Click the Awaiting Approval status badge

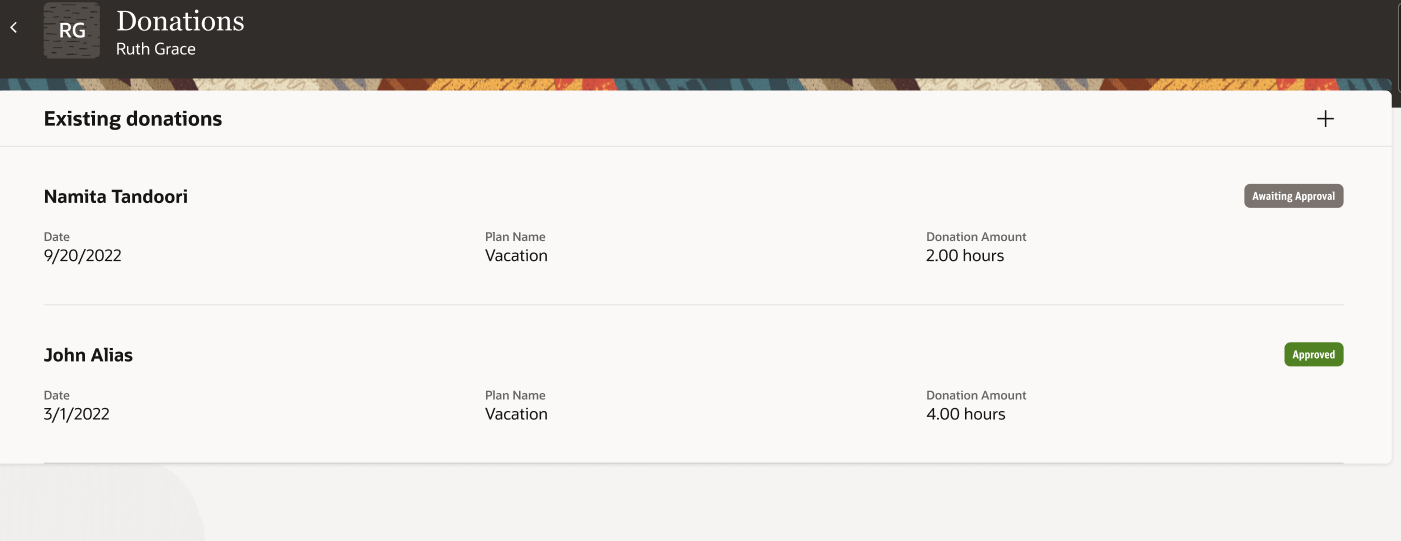coord(1293,196)
